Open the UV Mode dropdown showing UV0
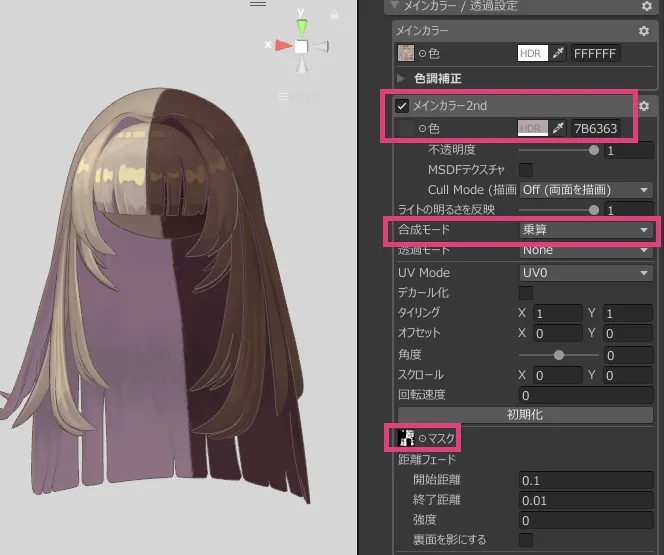 coord(585,272)
